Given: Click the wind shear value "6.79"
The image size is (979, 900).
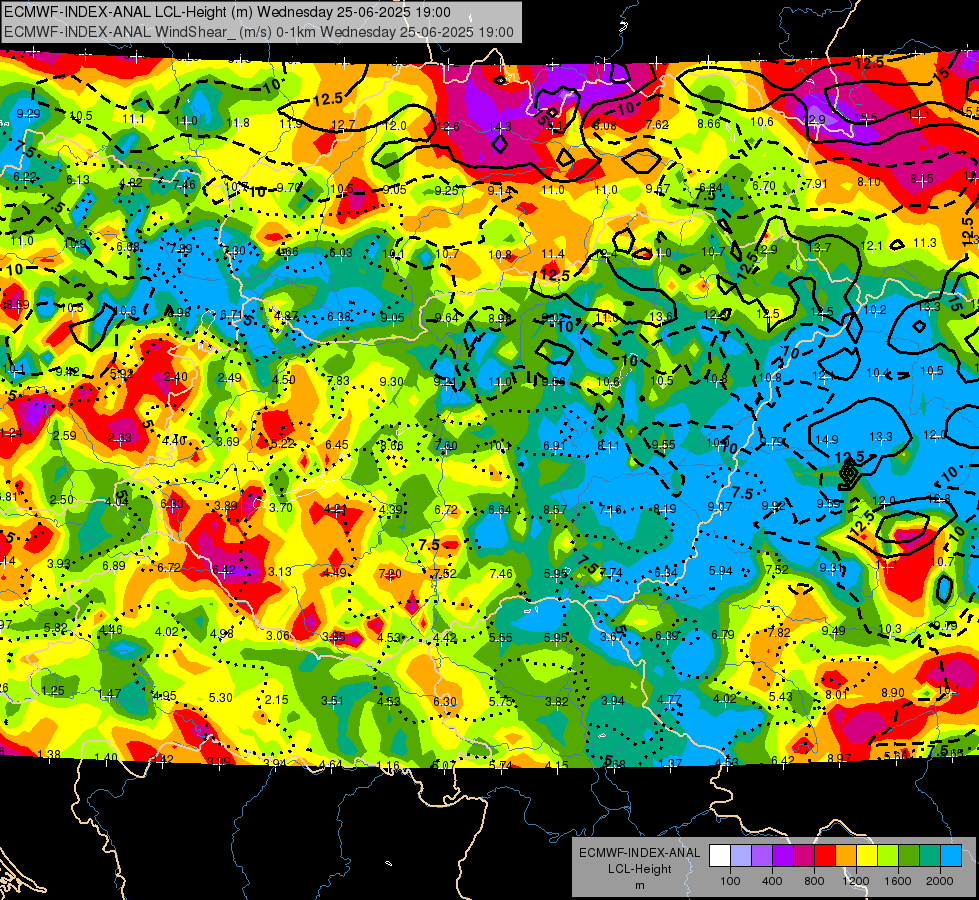Looking at the screenshot, I should click(723, 635).
